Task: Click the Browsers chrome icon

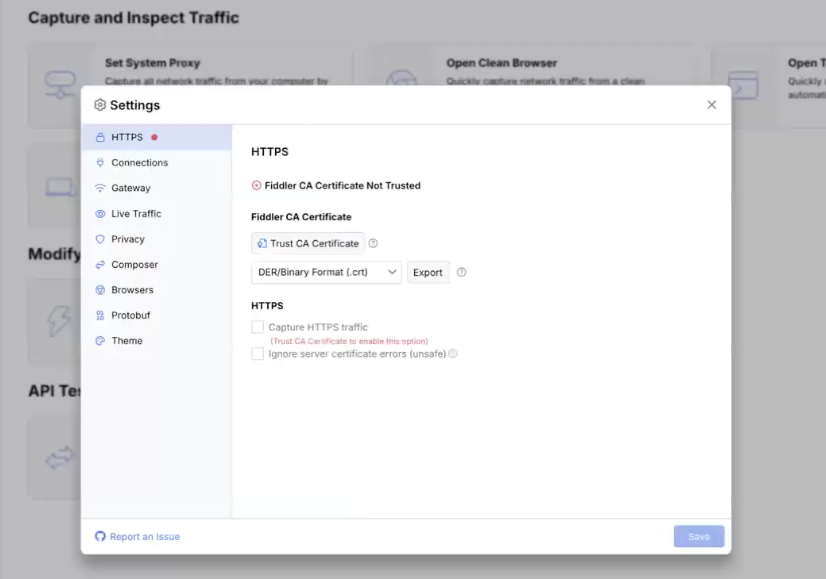Action: point(100,290)
